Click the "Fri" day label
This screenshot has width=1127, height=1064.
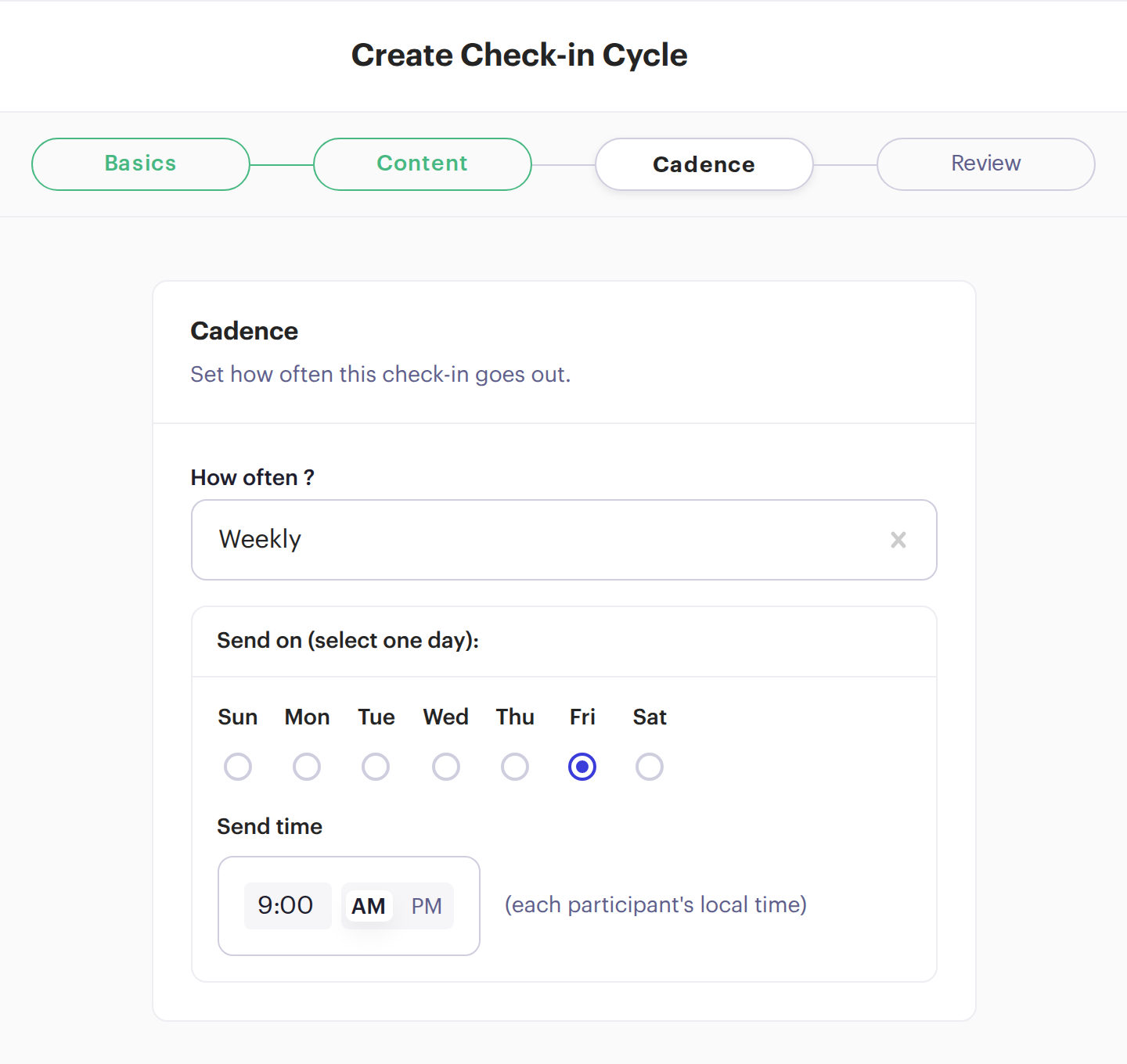(x=582, y=717)
